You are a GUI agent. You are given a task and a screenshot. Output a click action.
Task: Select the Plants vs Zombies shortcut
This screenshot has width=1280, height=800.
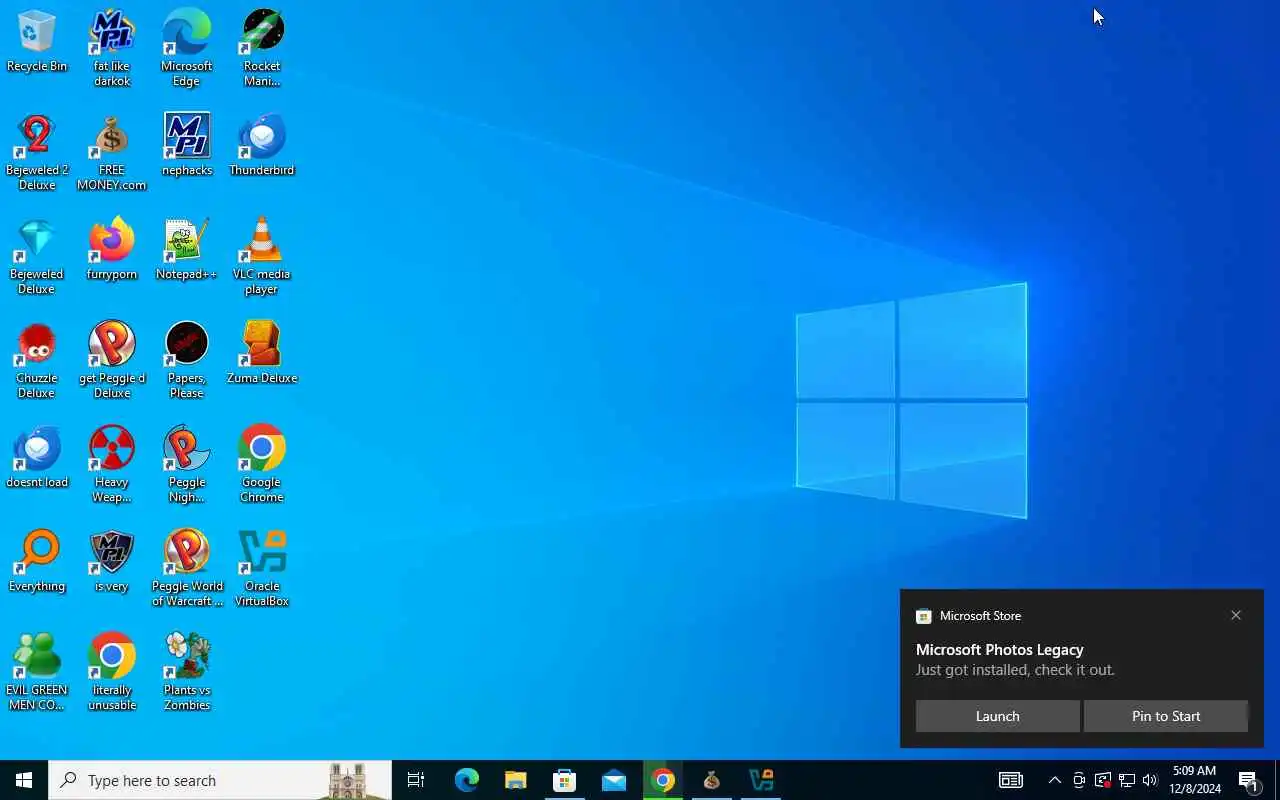pos(187,672)
